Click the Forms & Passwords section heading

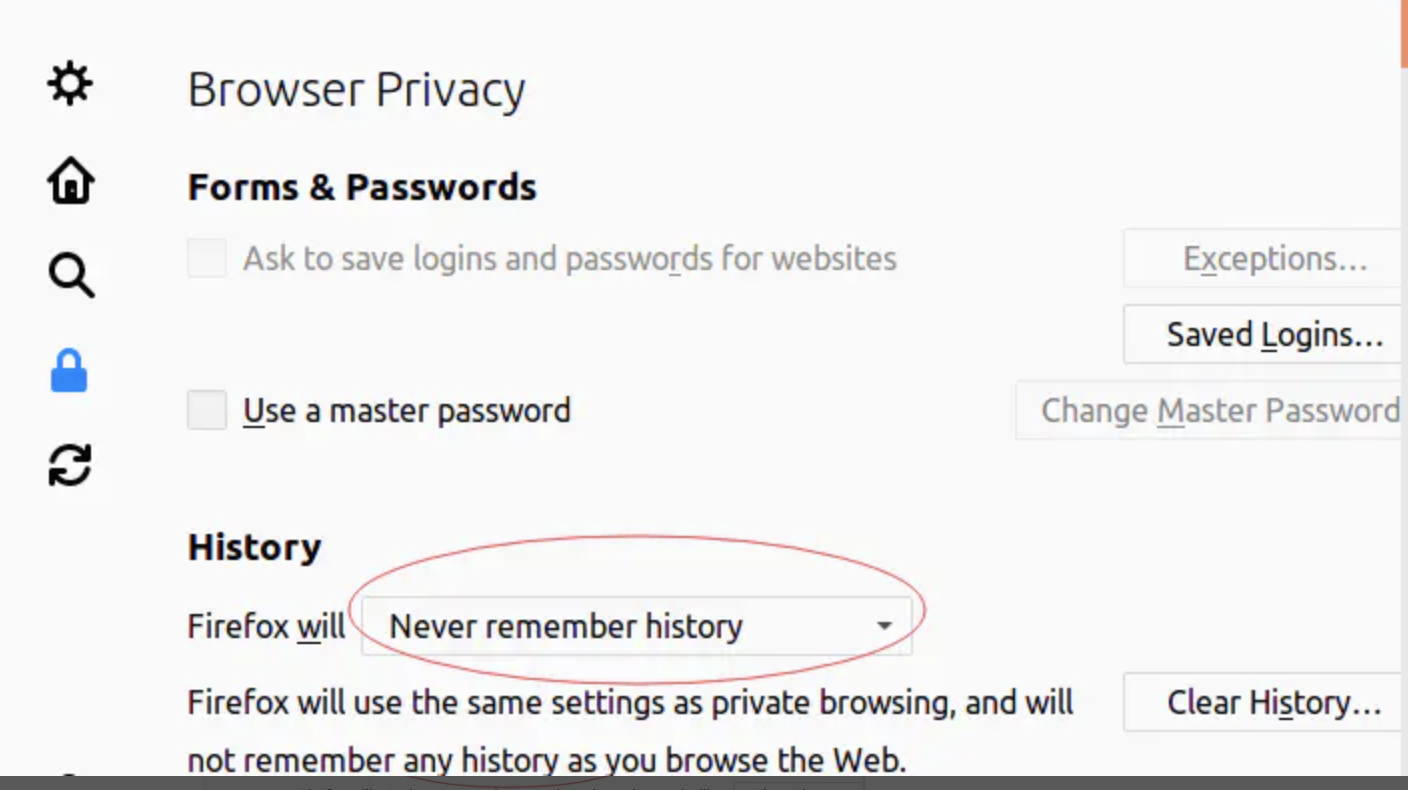pos(362,187)
